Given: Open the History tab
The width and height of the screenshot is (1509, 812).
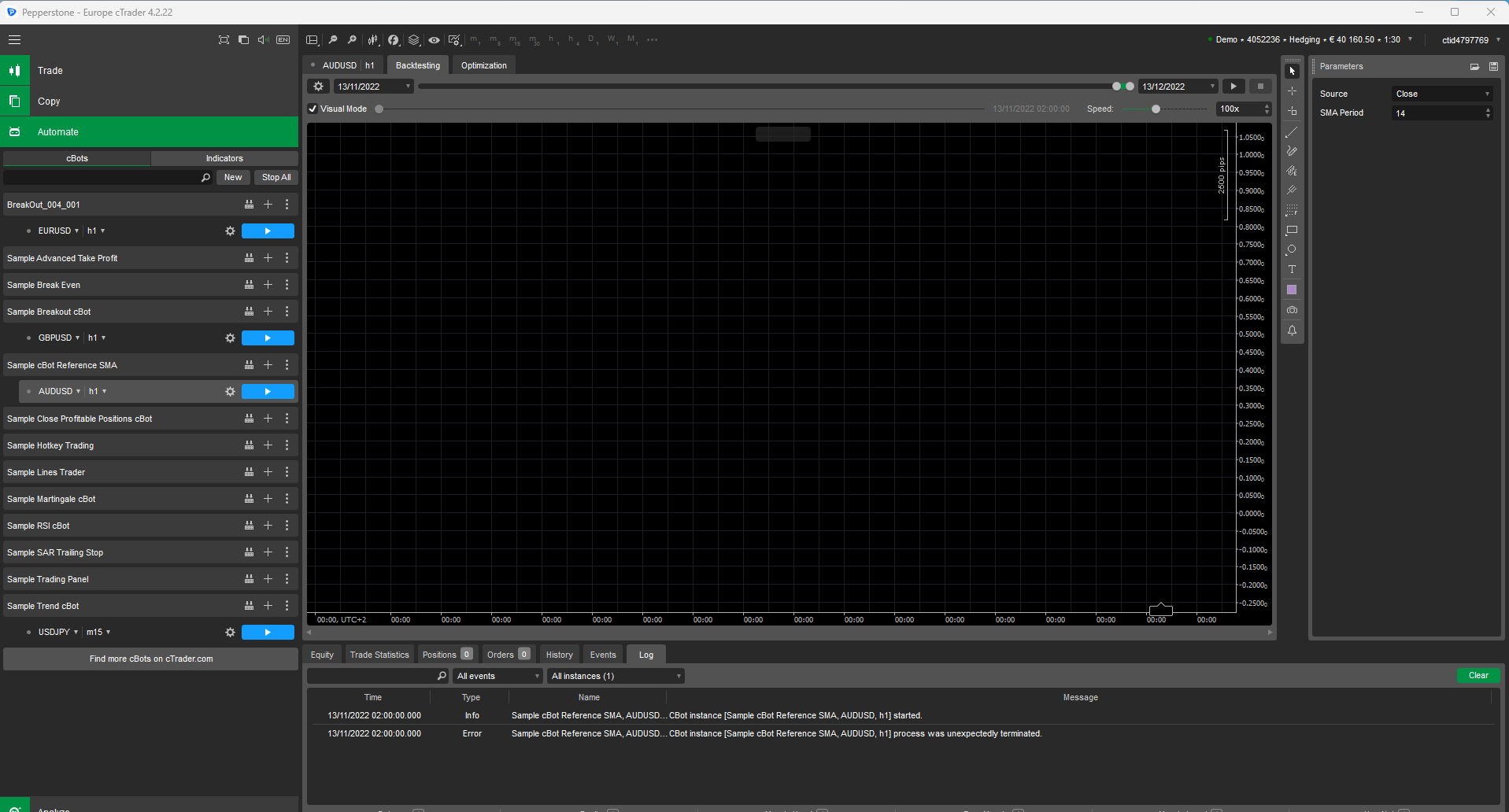Looking at the screenshot, I should (560, 655).
